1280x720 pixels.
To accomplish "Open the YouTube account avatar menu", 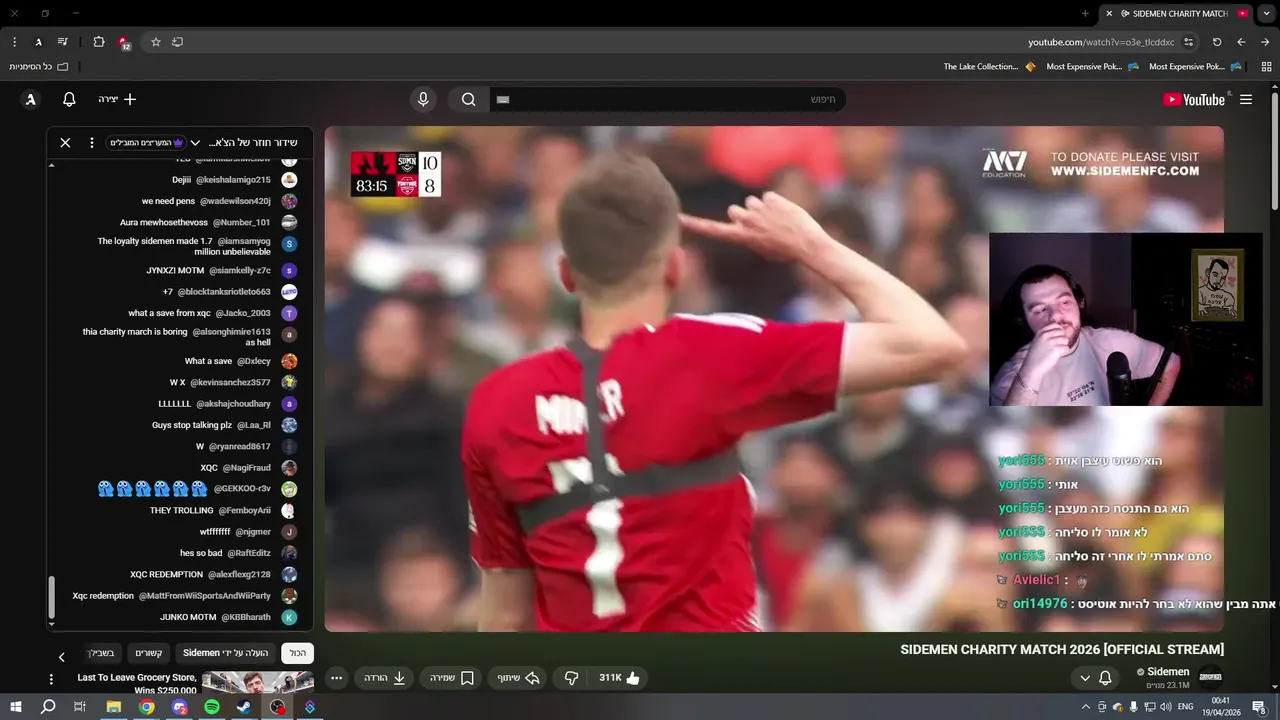I will coord(31,99).
